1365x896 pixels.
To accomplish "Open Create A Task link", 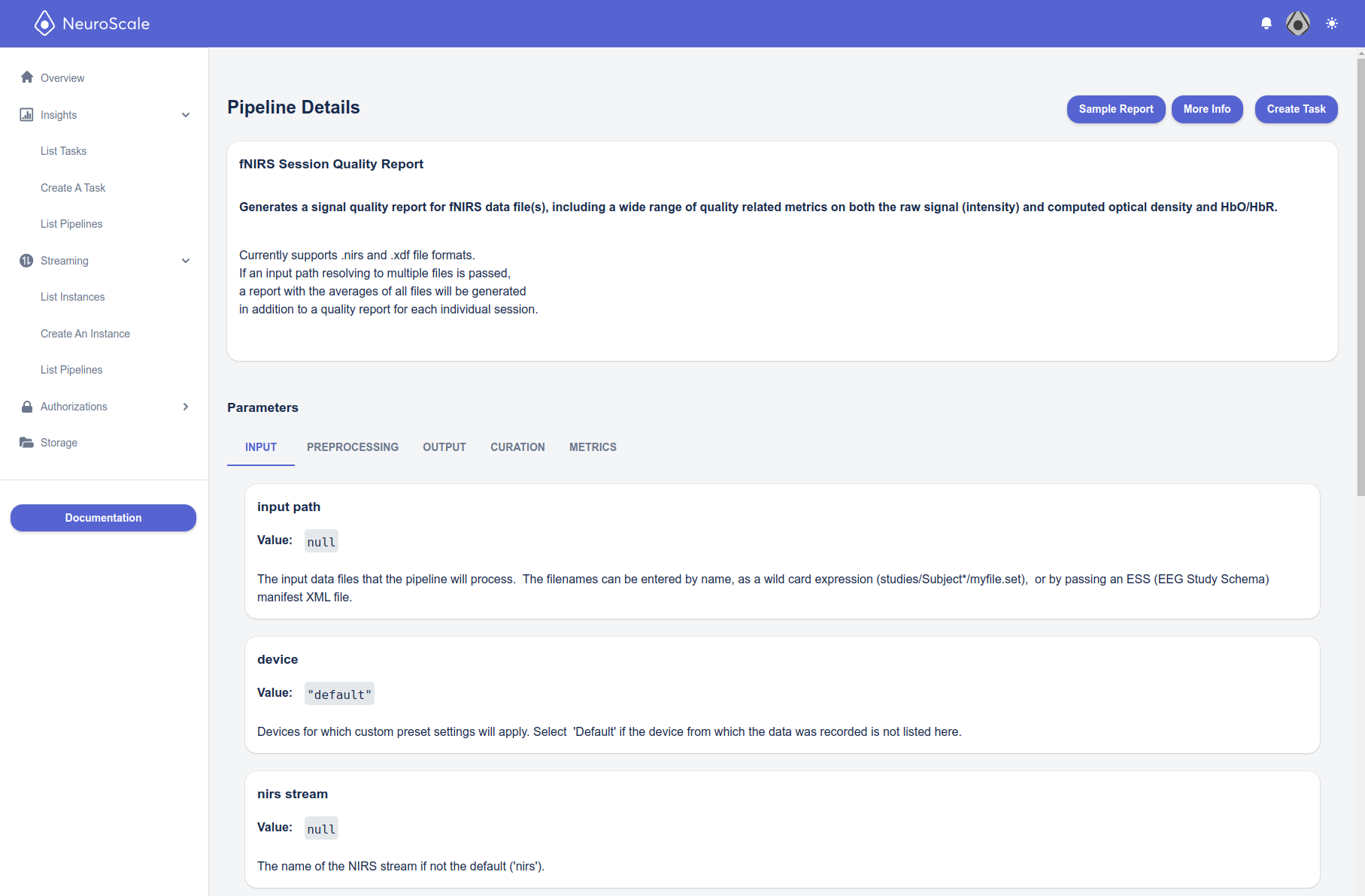I will tap(73, 188).
